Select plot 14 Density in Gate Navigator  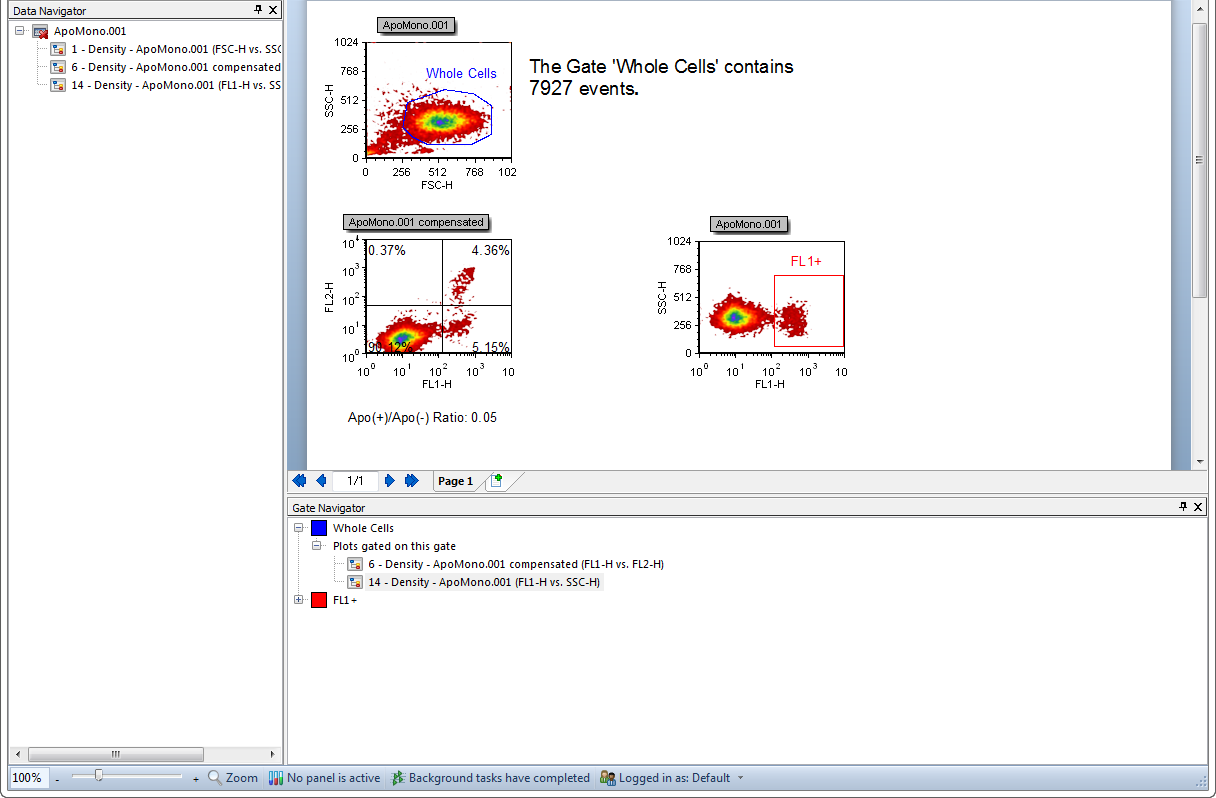pos(483,582)
